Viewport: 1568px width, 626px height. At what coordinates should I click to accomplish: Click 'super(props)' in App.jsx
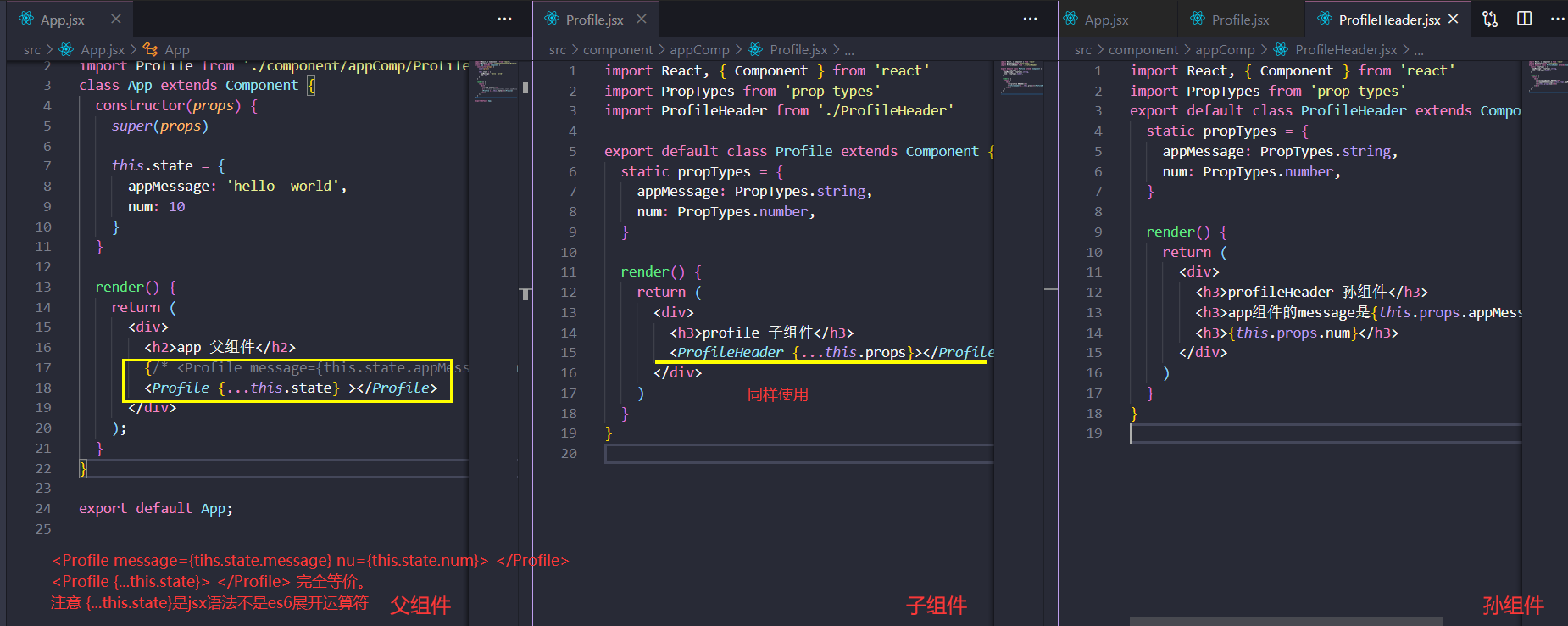tap(160, 126)
